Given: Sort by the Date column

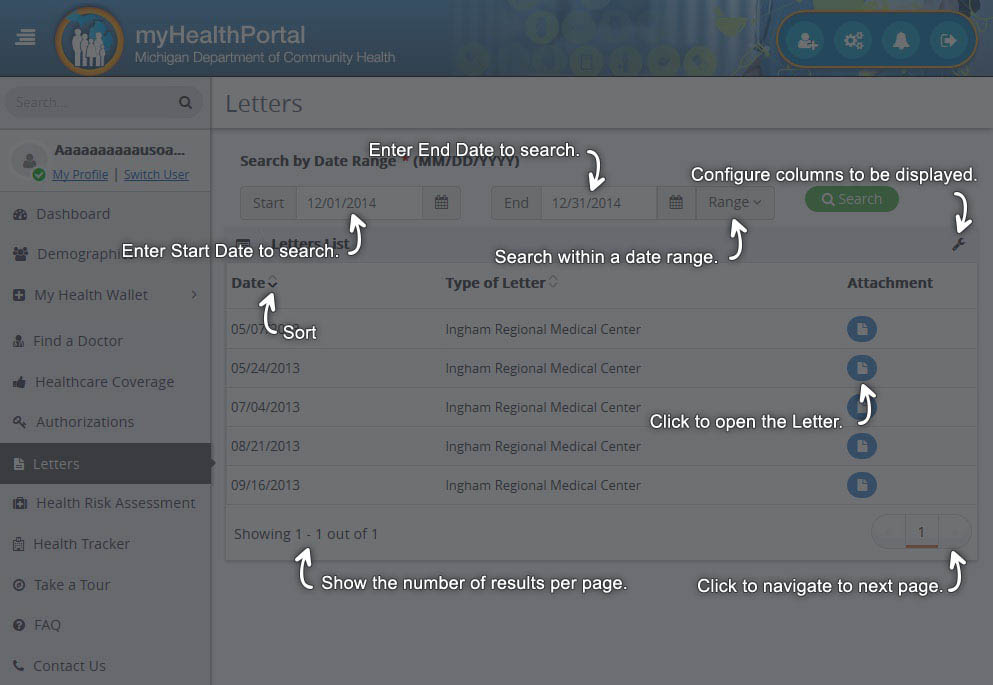Looking at the screenshot, I should [x=272, y=282].
